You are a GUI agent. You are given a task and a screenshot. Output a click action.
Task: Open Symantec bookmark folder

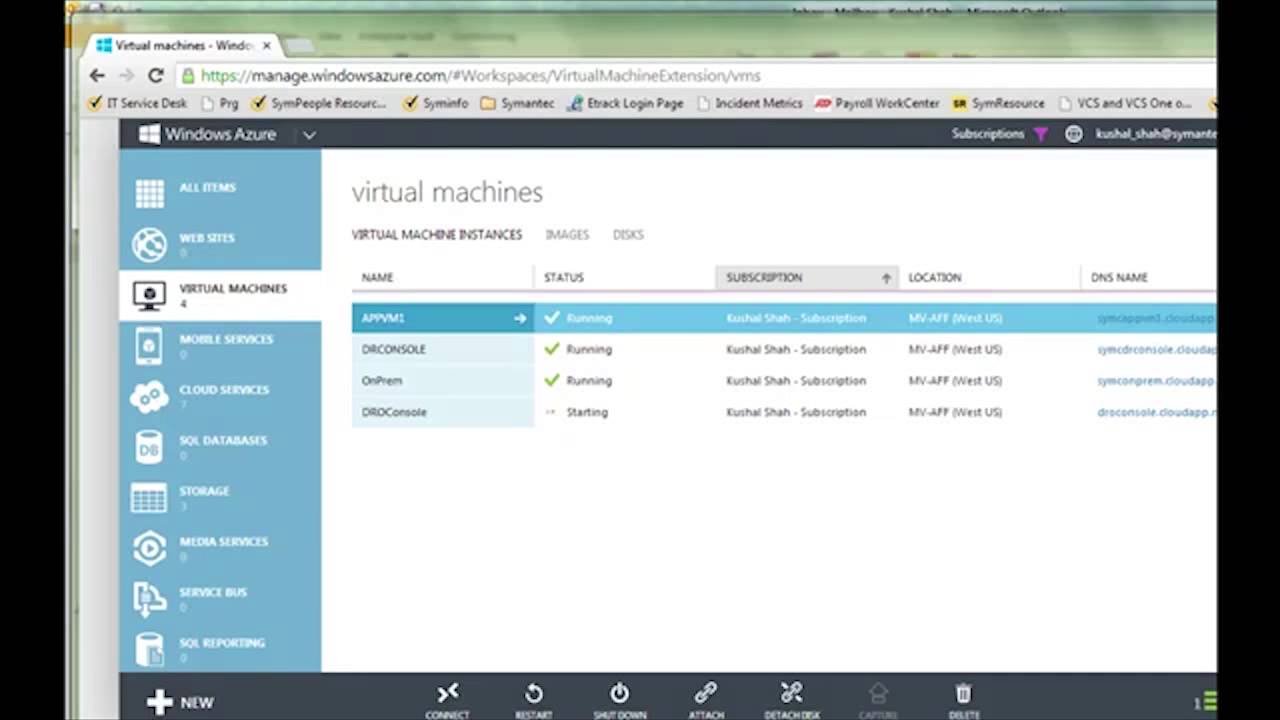[517, 103]
